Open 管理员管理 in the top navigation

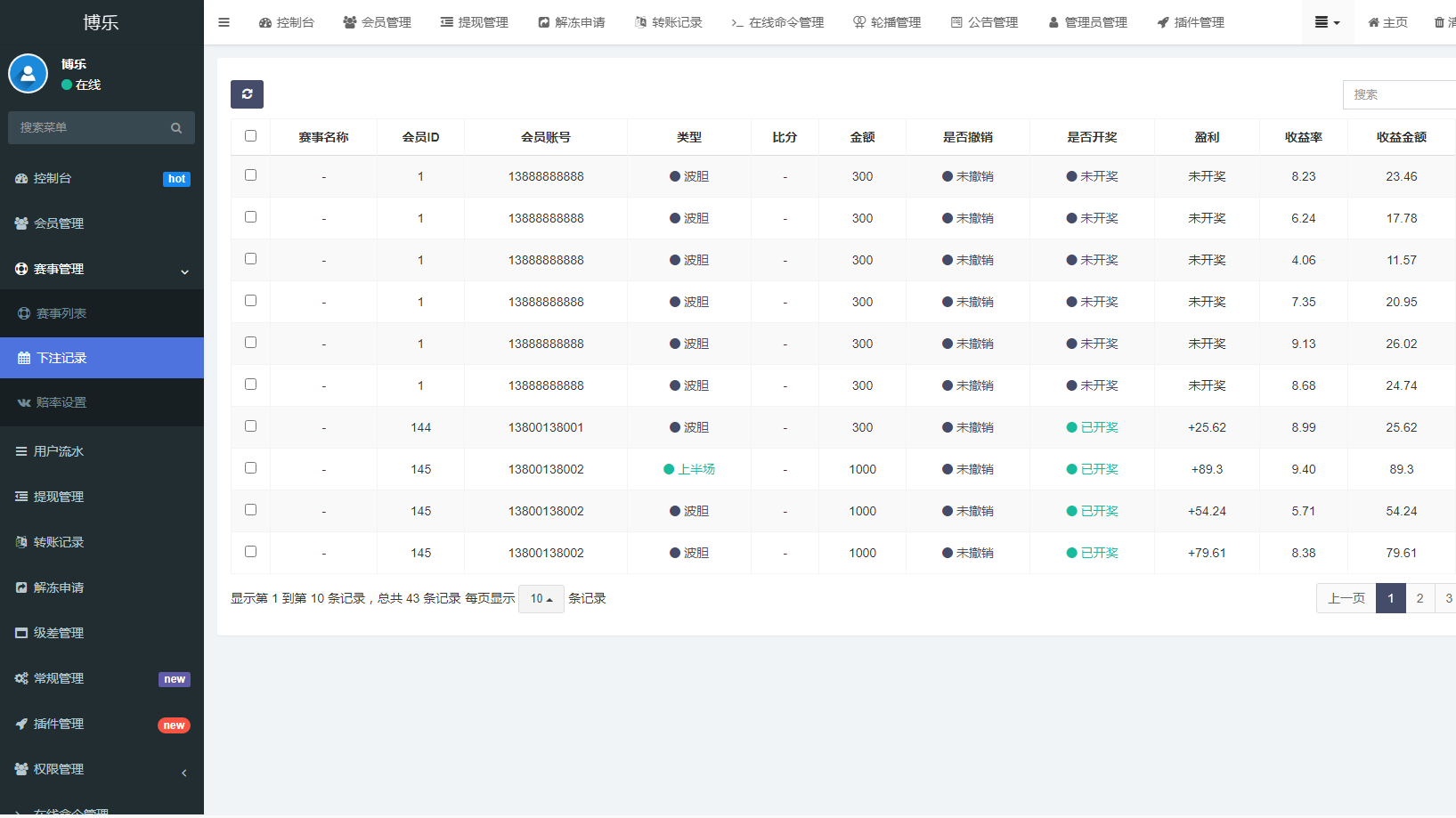(x=1087, y=22)
